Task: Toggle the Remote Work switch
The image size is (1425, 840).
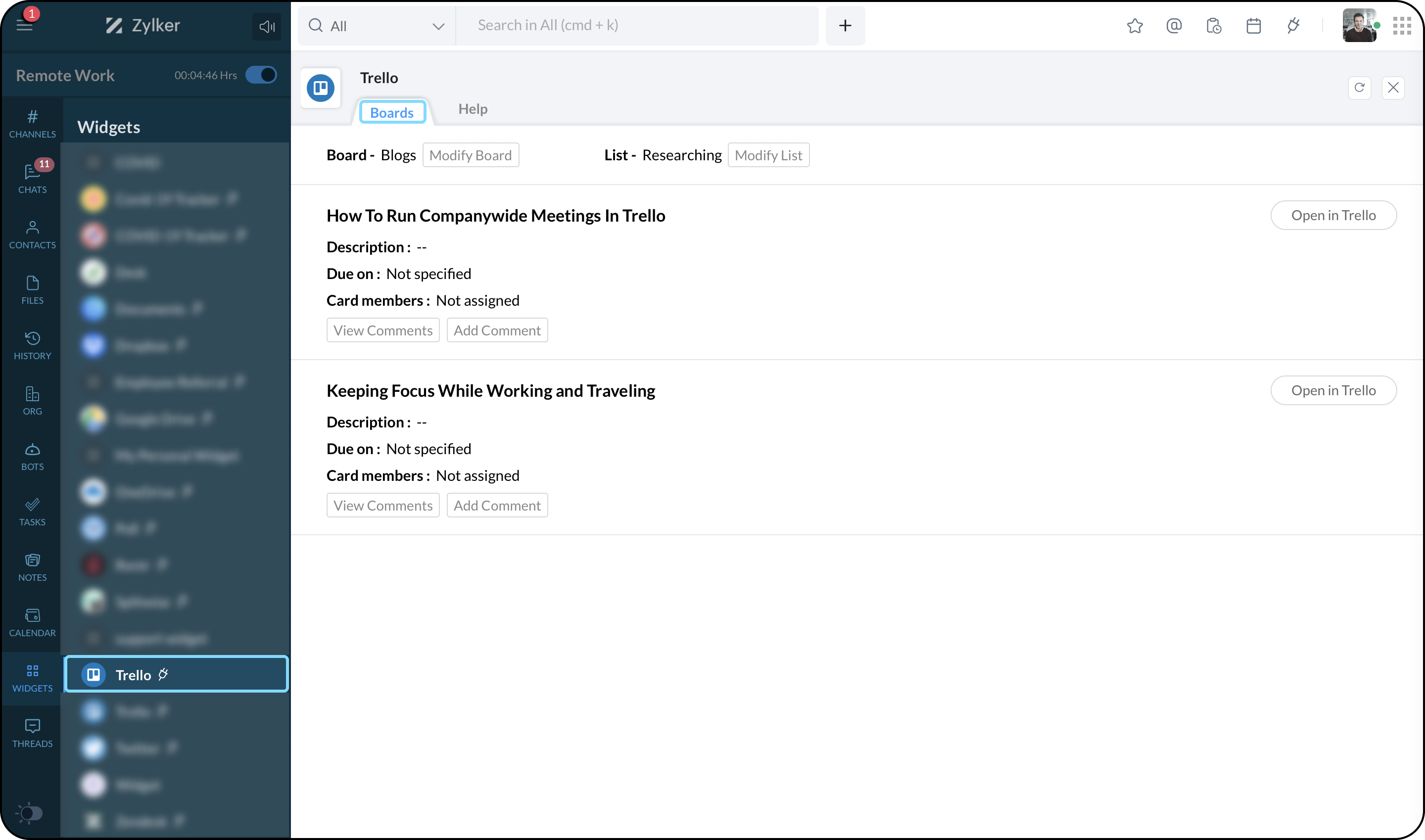Action: coord(261,75)
